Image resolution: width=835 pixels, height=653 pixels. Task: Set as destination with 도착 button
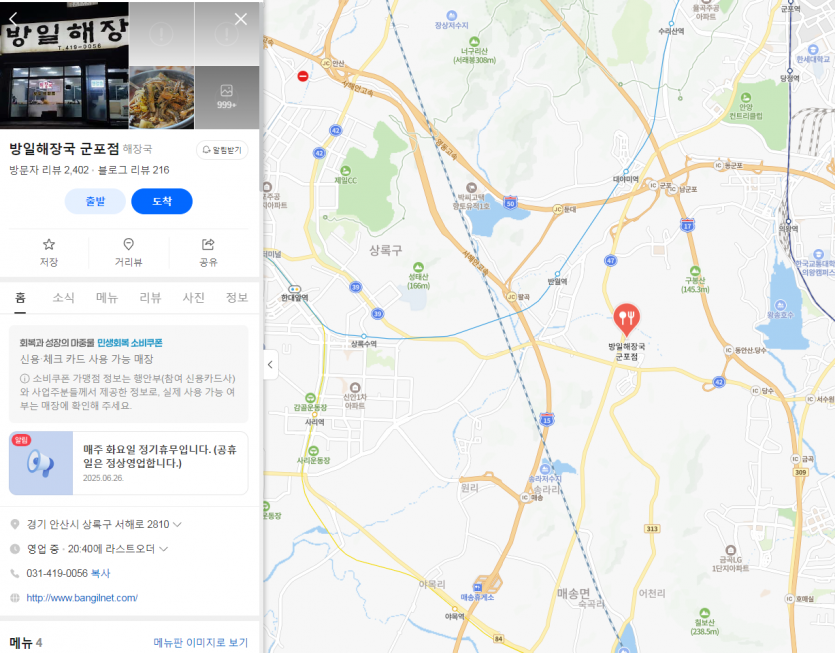(162, 201)
